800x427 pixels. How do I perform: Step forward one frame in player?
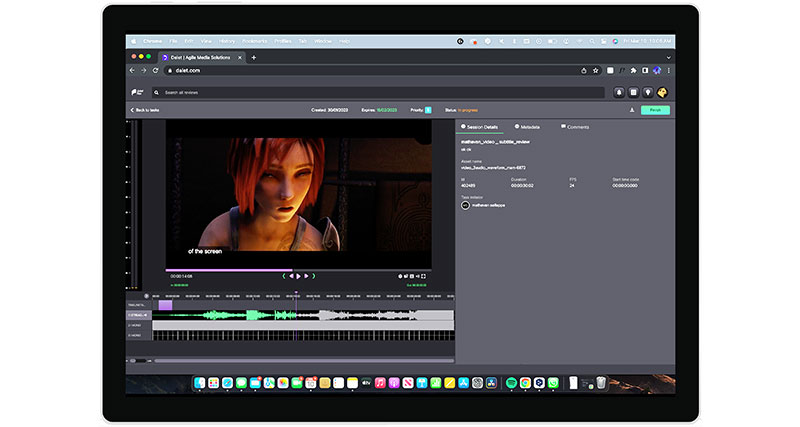(x=306, y=276)
